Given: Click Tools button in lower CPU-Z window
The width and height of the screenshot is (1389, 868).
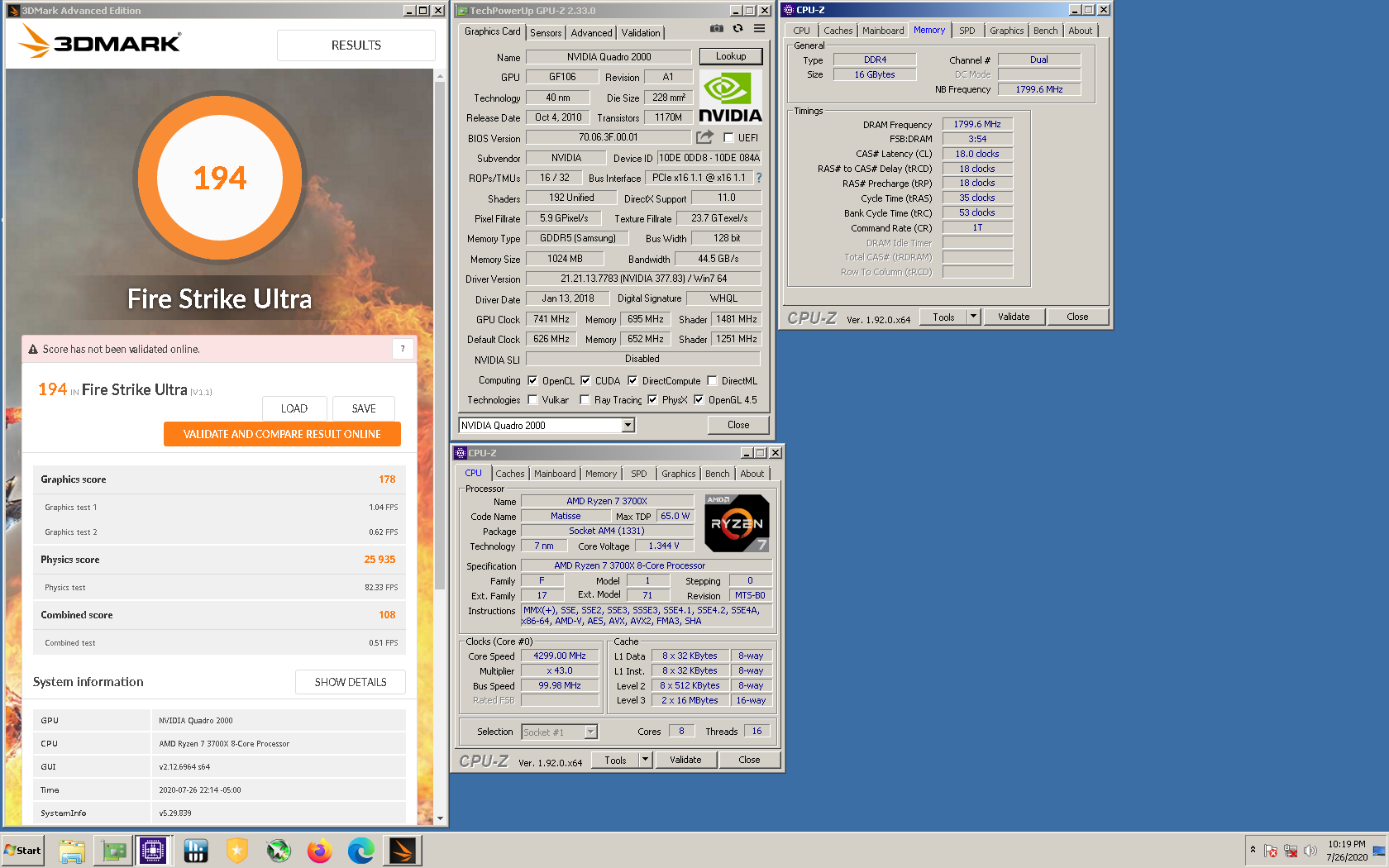Looking at the screenshot, I should coord(615,760).
